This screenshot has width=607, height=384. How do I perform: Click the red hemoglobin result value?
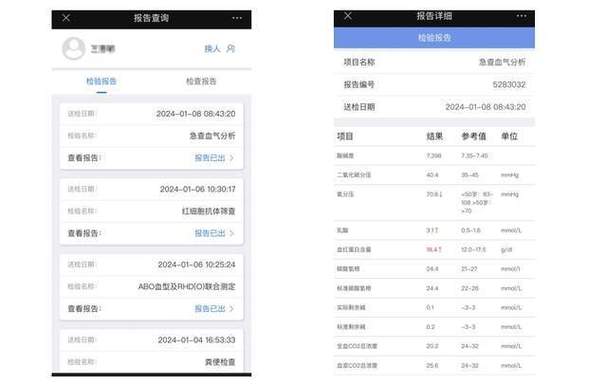pos(434,250)
